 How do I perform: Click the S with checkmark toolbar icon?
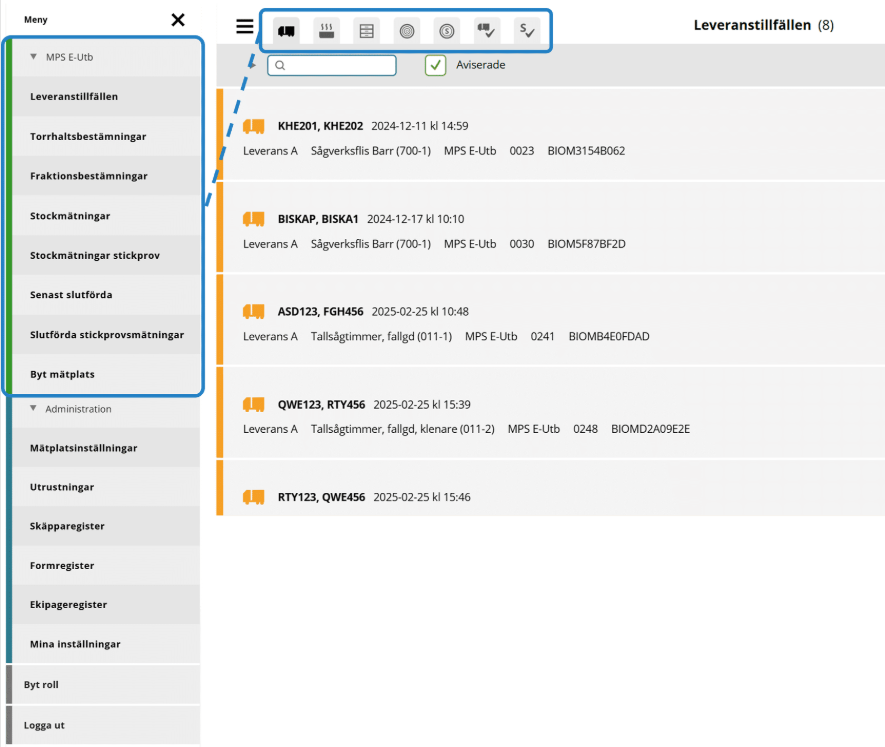[x=527, y=31]
